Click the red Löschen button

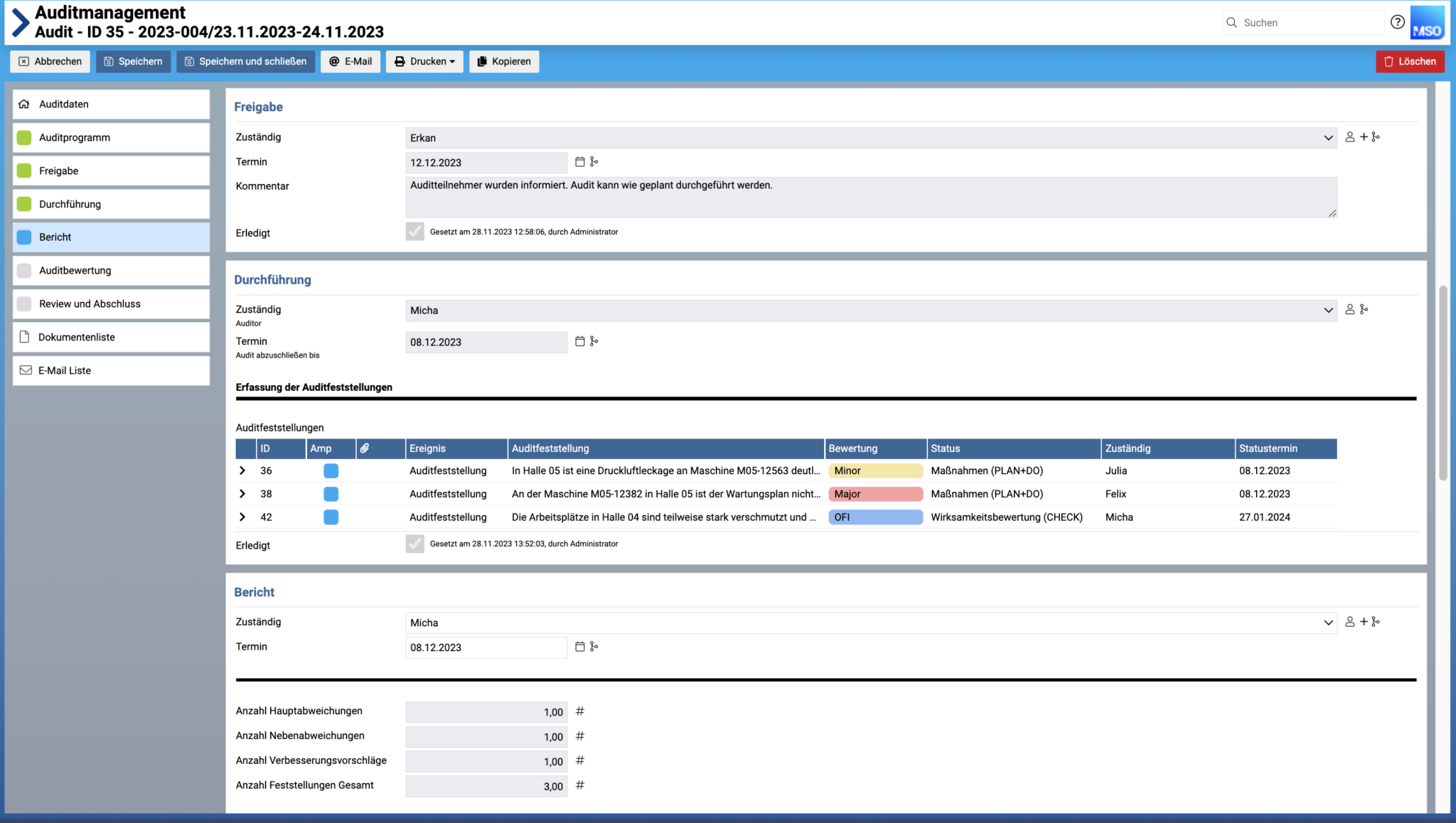1411,61
